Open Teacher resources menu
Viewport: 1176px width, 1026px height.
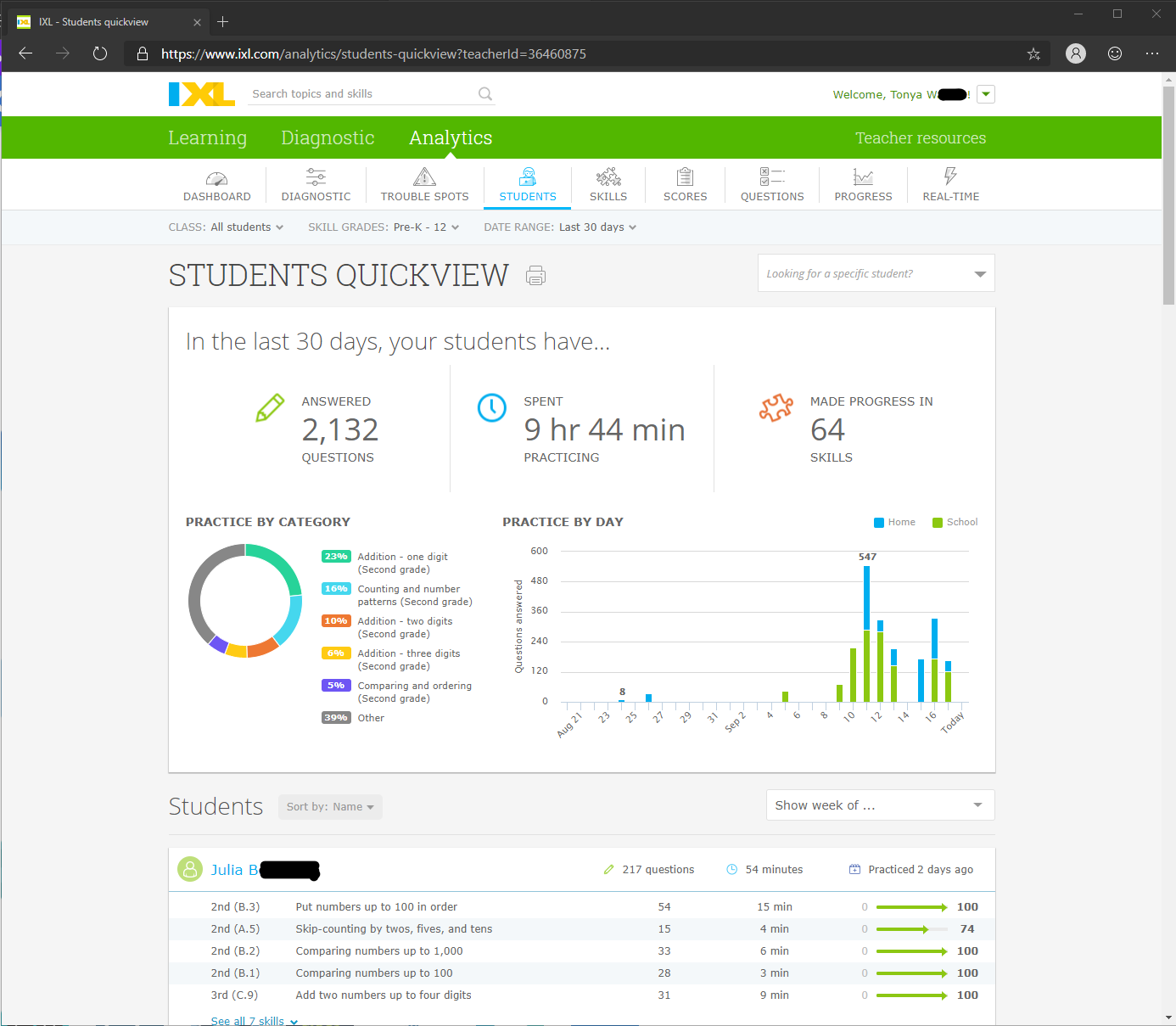coord(921,137)
